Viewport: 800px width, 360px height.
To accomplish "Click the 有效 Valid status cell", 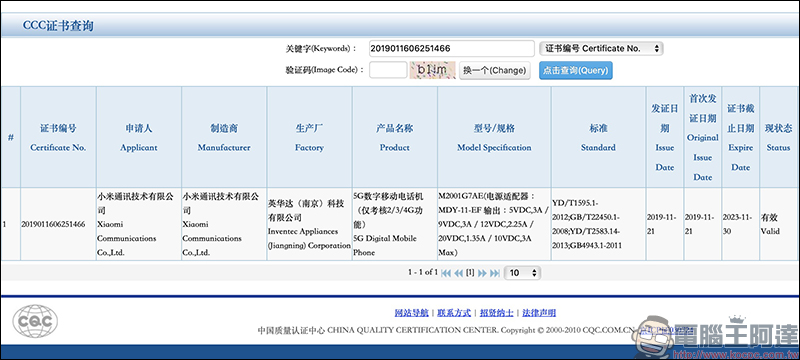I will pyautogui.click(x=779, y=224).
